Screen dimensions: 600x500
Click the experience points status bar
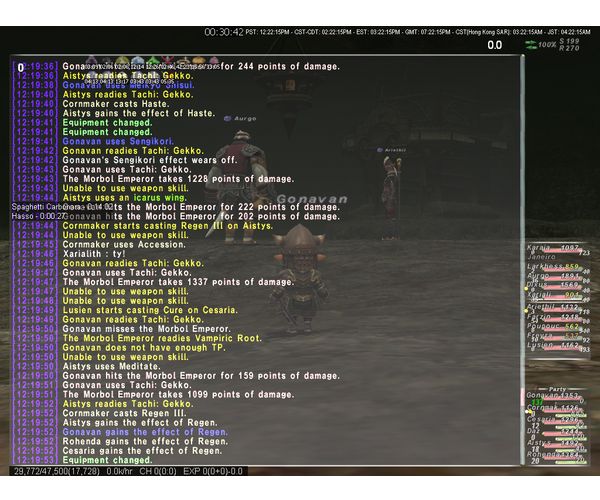click(x=129, y=471)
